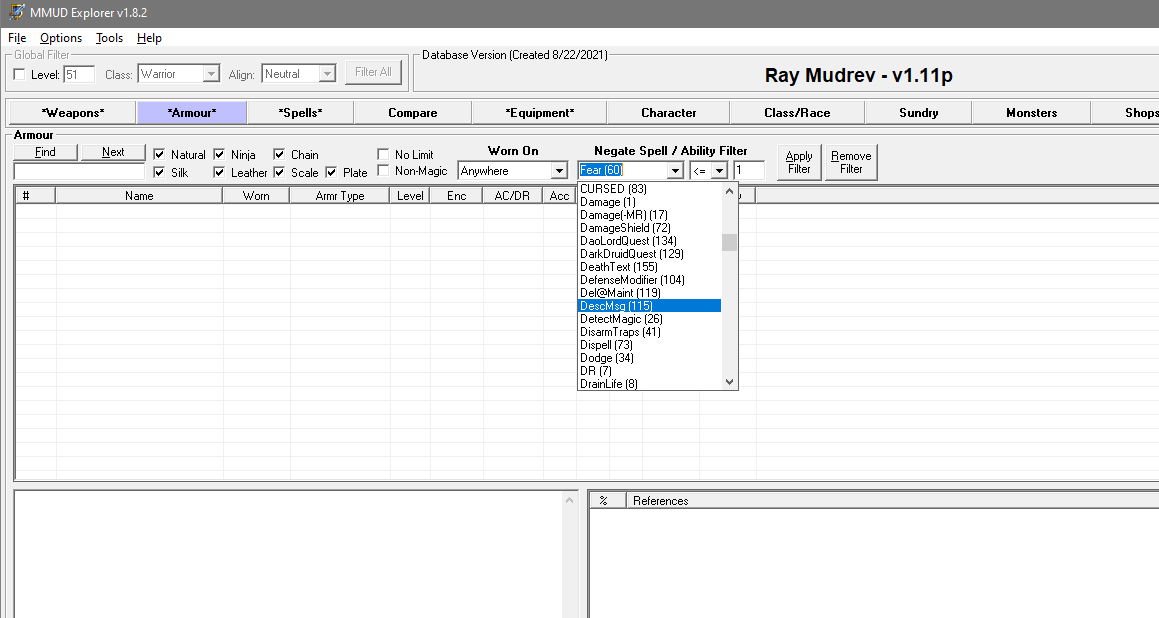Click the Remove Filter button
This screenshot has height=618, width=1159.
851,162
